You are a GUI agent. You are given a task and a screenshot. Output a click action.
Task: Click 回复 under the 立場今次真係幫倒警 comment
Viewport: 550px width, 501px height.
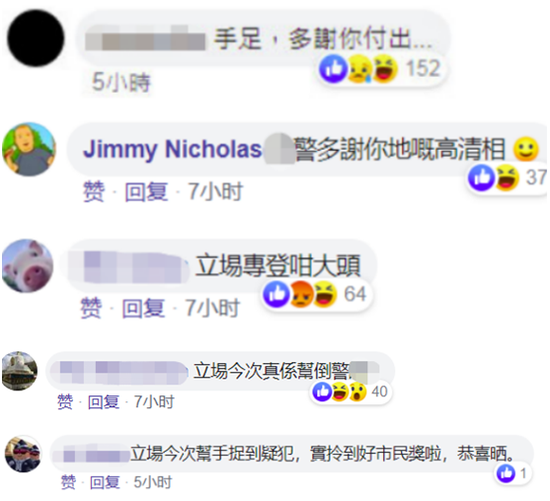[x=103, y=402]
